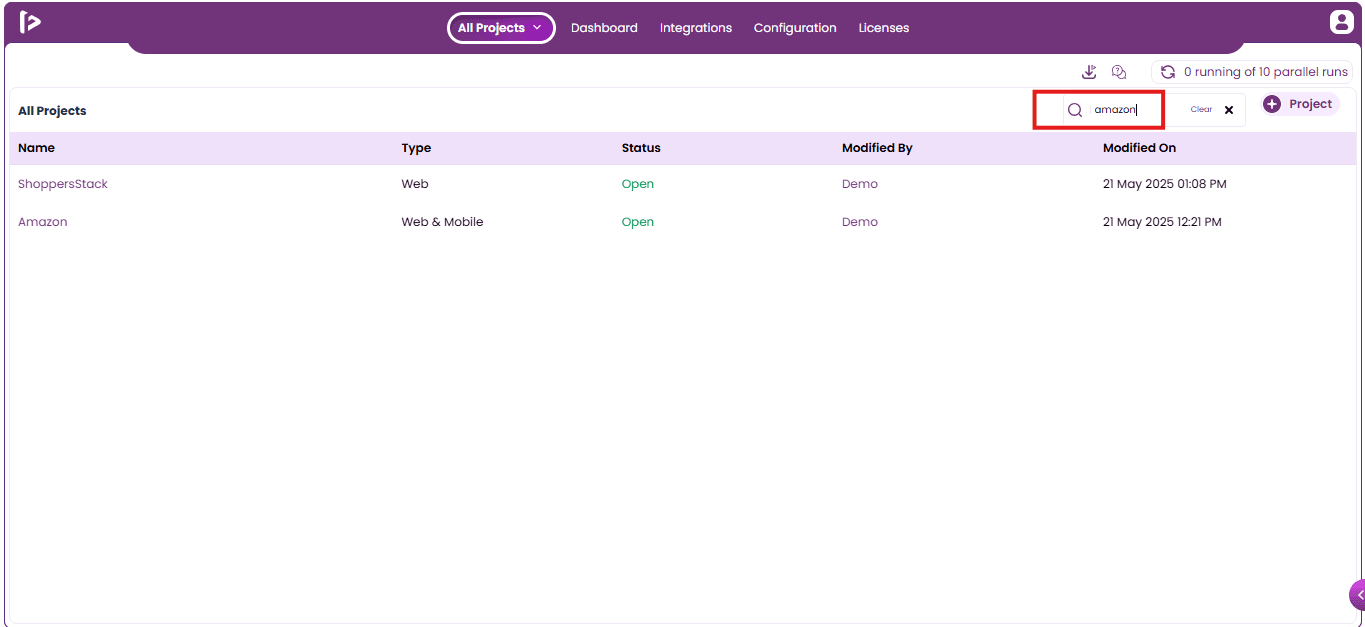Click Demo in the Amazon row
Viewport: 1365px width, 627px height.
[860, 222]
